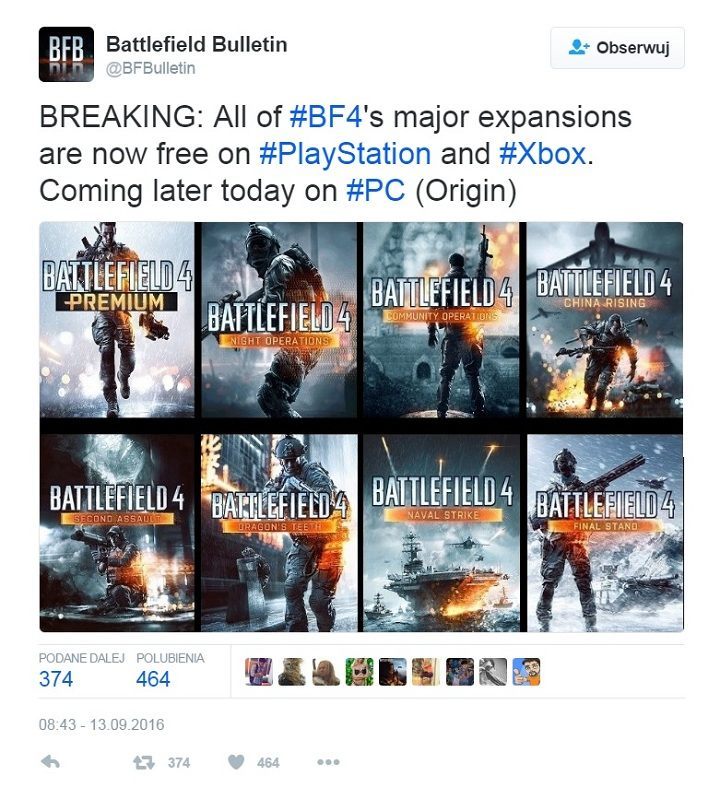
Task: Click the retweet icon
Action: tap(144, 762)
